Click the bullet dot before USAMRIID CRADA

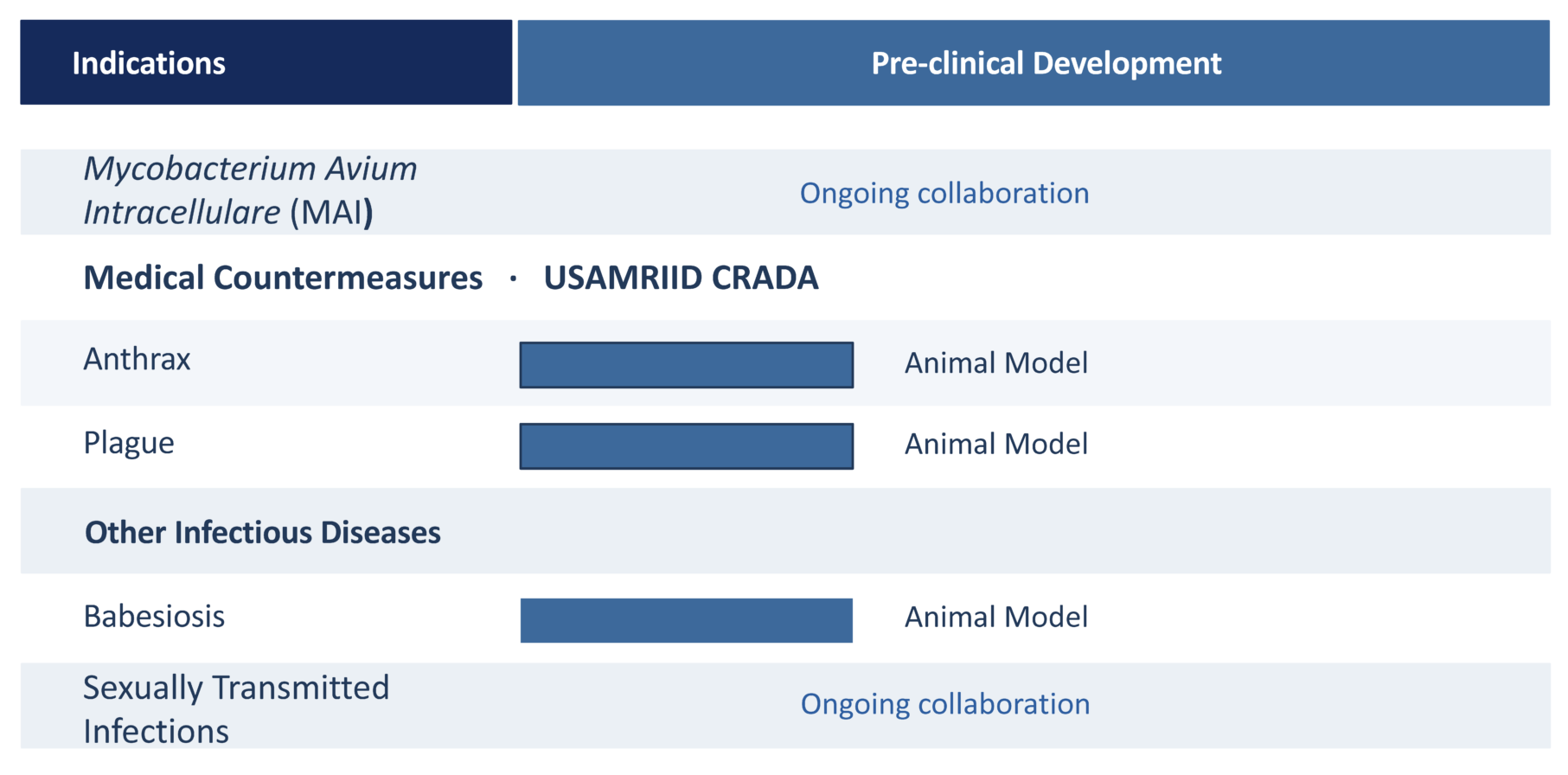513,279
